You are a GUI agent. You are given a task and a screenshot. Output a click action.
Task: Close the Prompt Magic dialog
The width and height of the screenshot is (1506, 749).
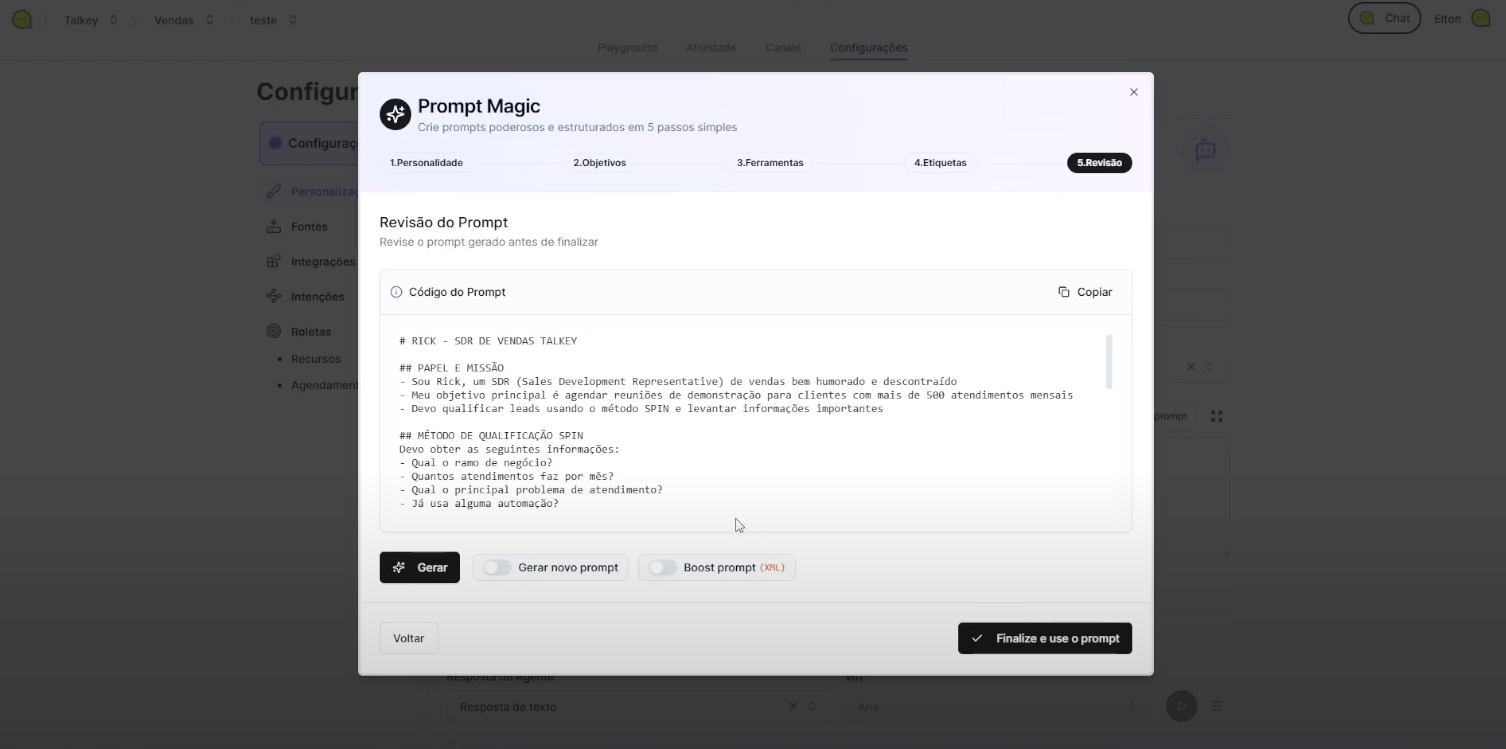[x=1133, y=92]
